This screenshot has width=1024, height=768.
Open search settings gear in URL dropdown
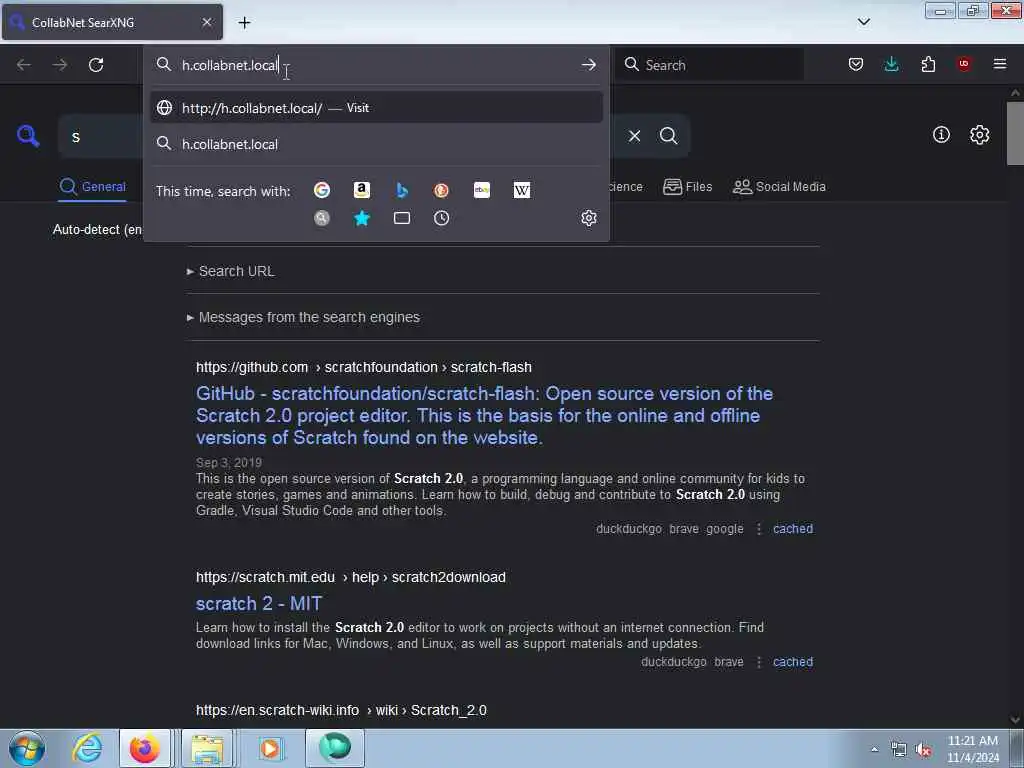point(589,218)
